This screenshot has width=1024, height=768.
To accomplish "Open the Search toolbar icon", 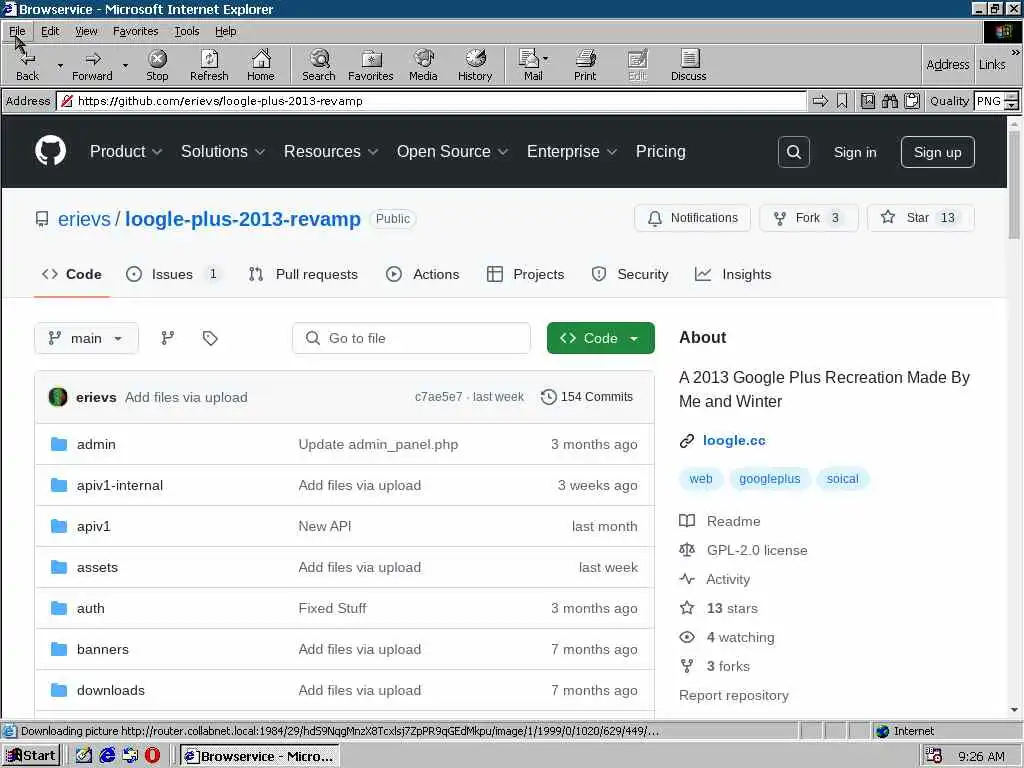I will pos(319,65).
